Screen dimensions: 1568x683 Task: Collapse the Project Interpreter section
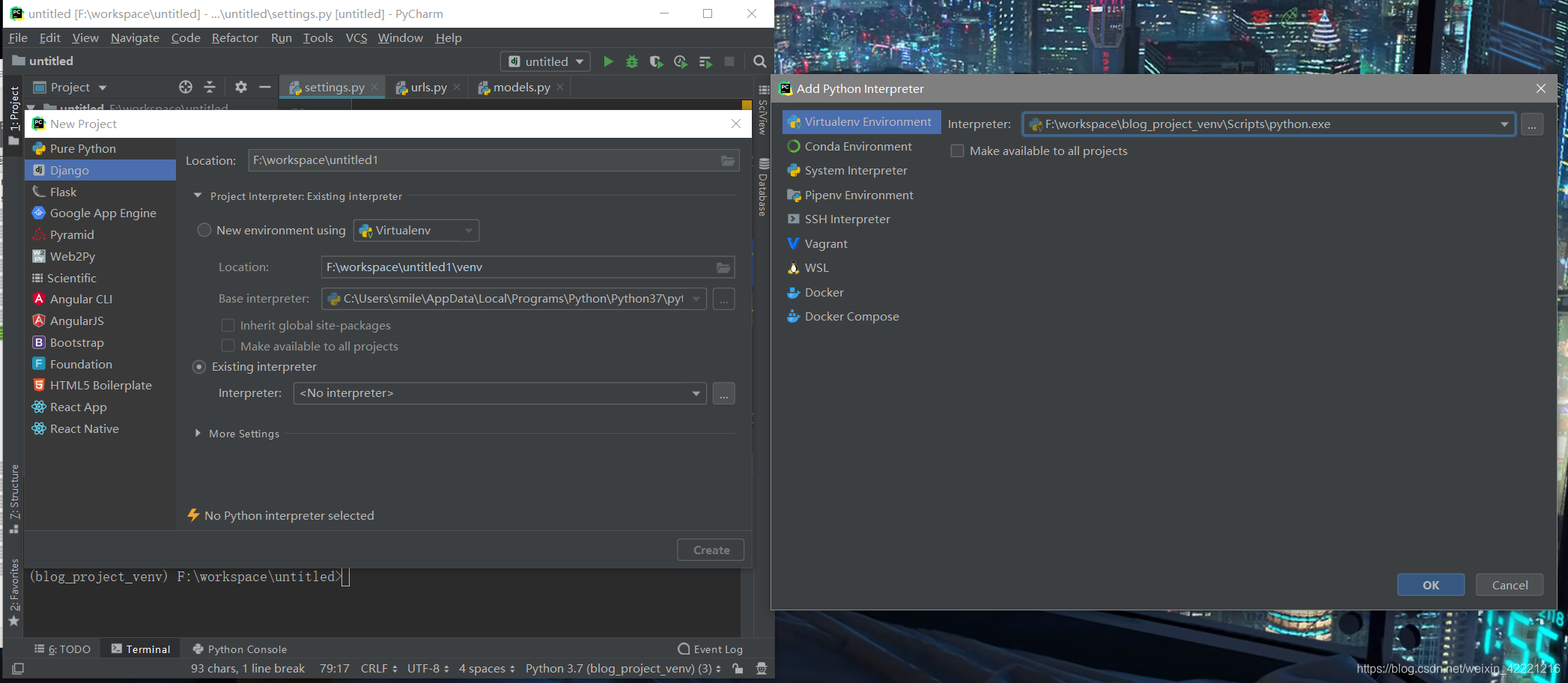click(x=198, y=196)
